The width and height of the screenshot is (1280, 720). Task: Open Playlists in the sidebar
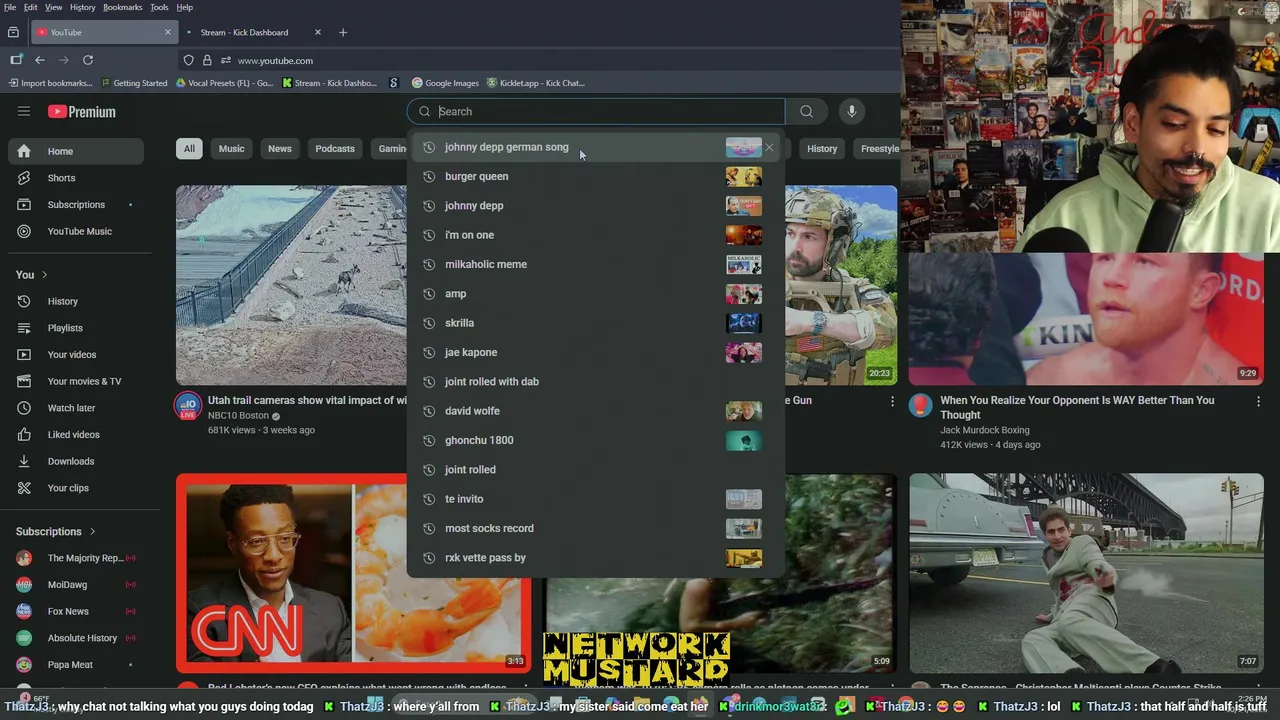click(76, 328)
